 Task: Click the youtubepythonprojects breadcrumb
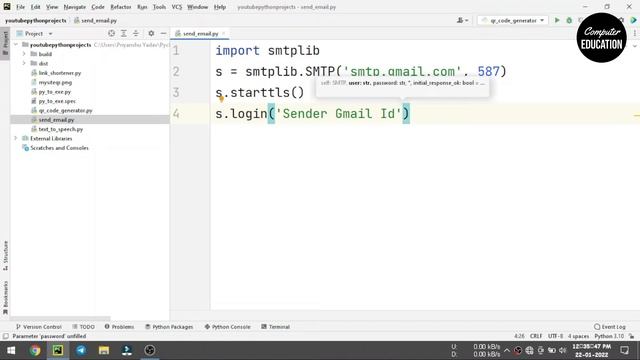tap(36, 20)
